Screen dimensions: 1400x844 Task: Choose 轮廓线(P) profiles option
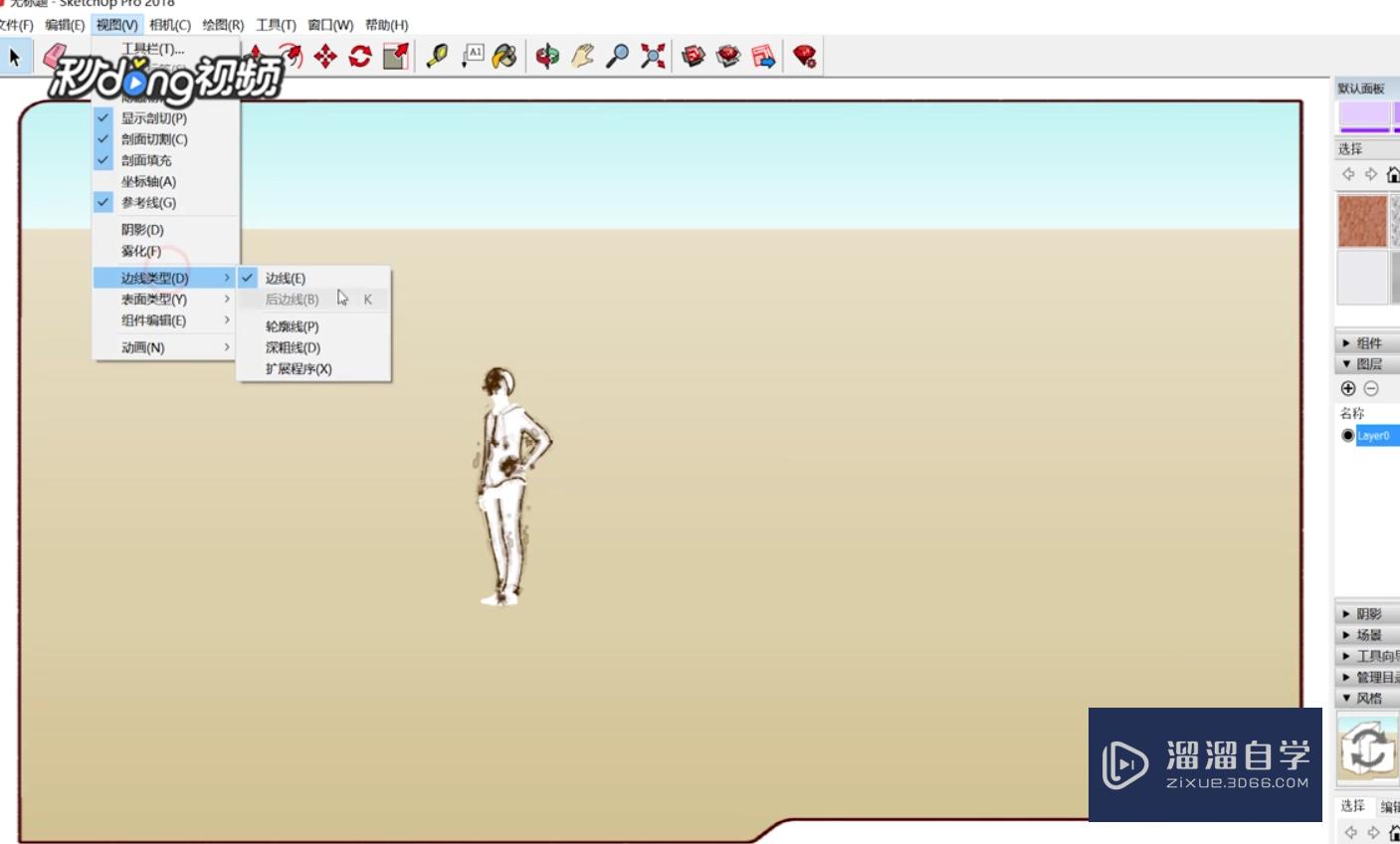[313, 326]
